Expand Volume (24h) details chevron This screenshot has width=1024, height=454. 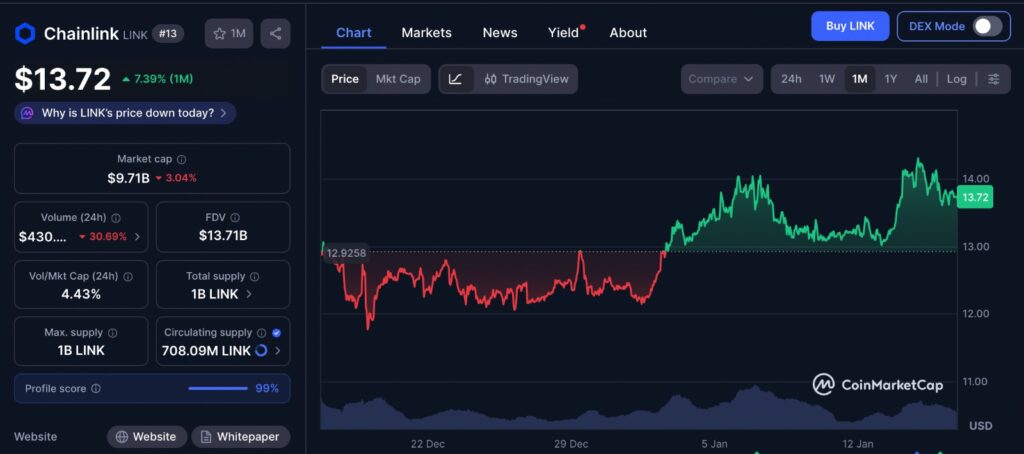137,236
